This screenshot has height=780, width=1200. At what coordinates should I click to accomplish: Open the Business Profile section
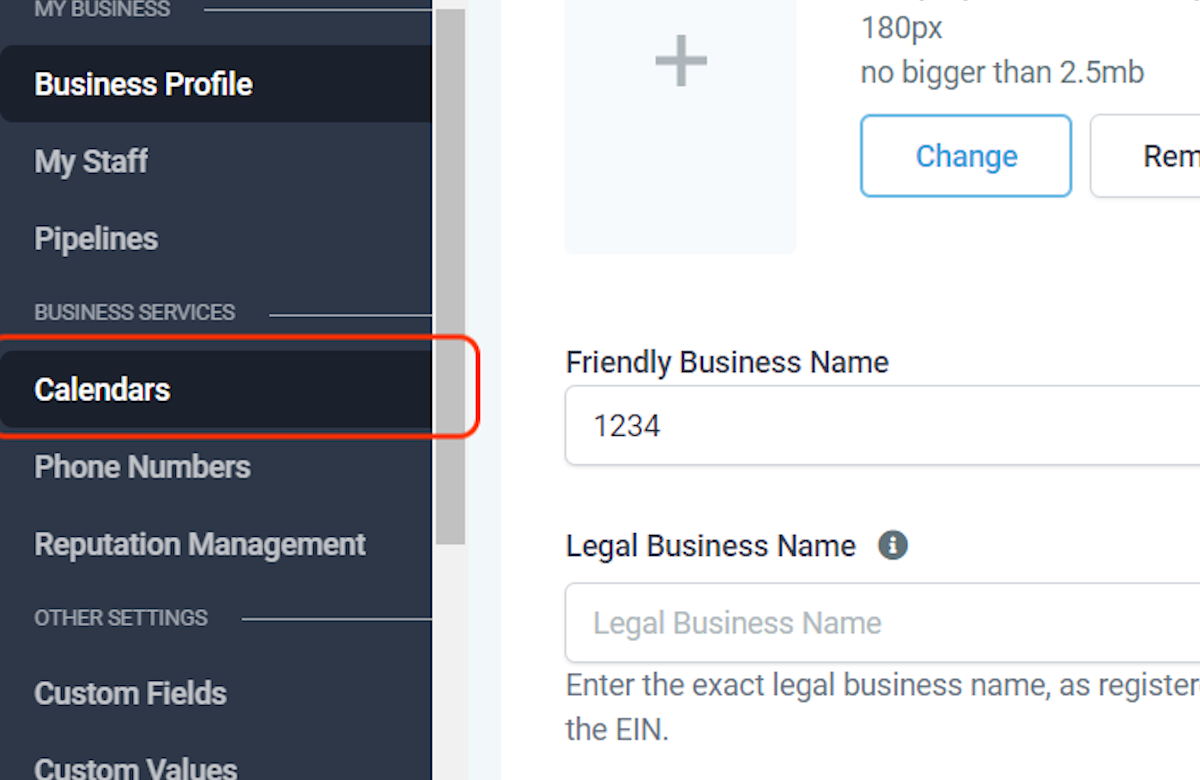[x=143, y=84]
